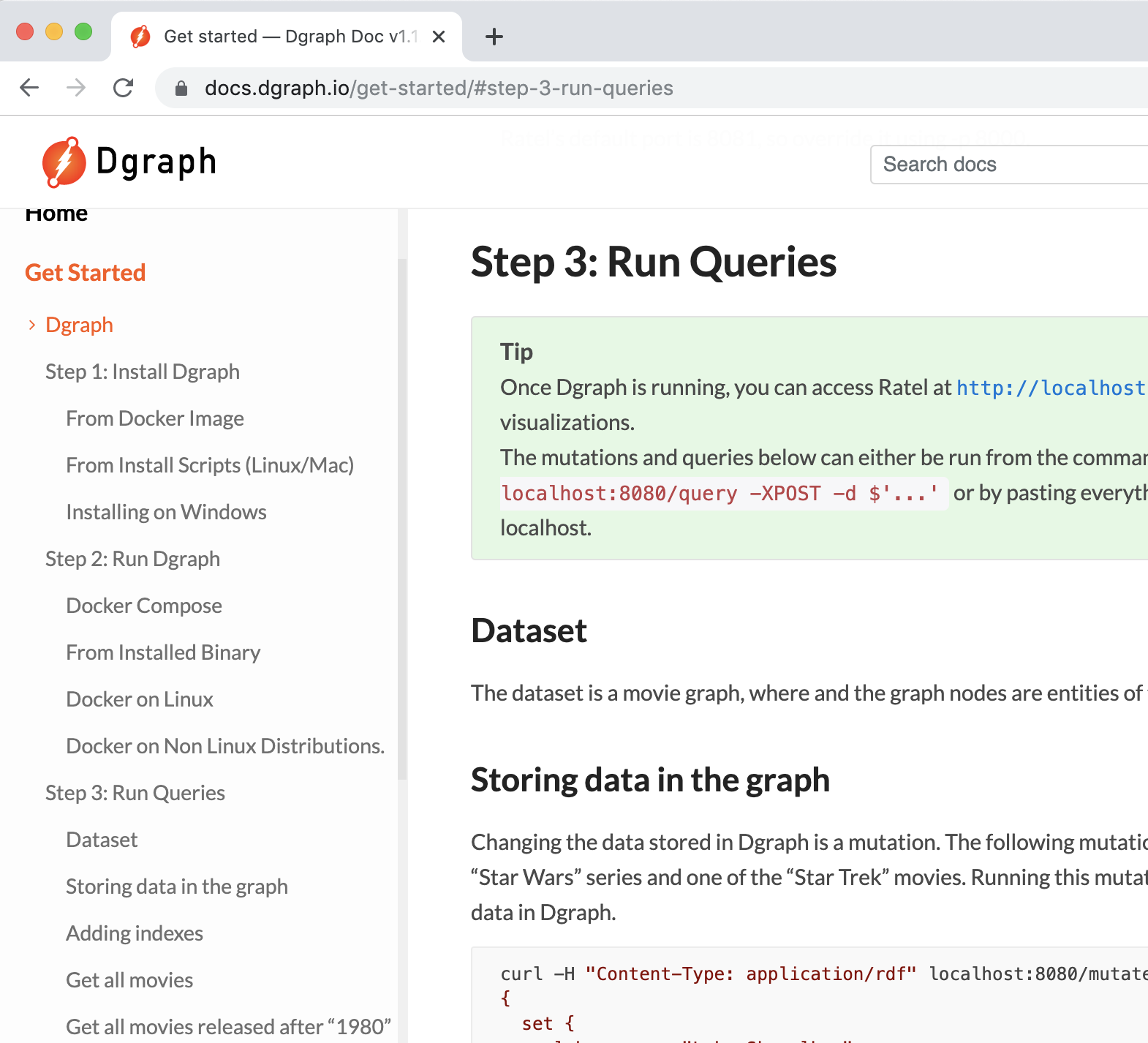Go to Step 3: Run Queries in sidebar
This screenshot has height=1043, width=1148.
coord(135,793)
